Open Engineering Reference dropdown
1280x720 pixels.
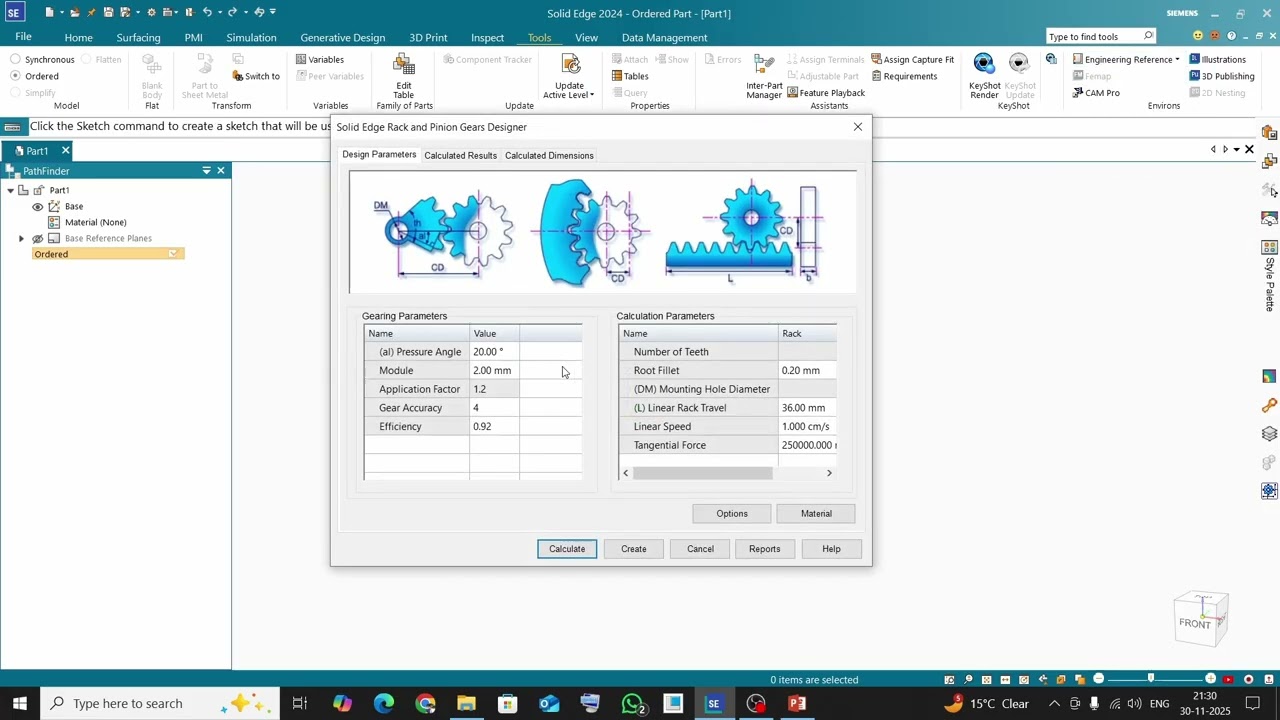click(x=1126, y=59)
